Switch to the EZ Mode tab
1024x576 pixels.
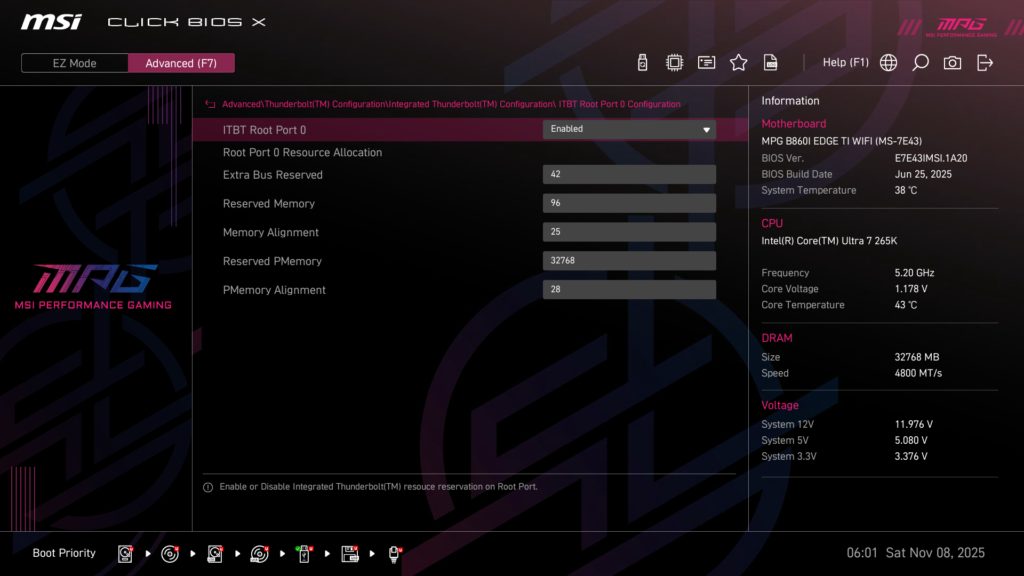click(73, 62)
